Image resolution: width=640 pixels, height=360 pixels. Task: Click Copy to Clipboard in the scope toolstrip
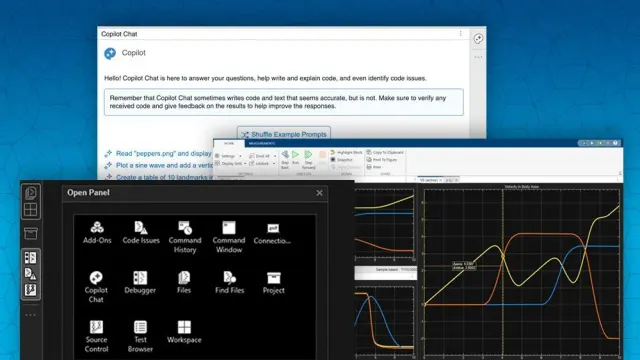click(x=385, y=152)
